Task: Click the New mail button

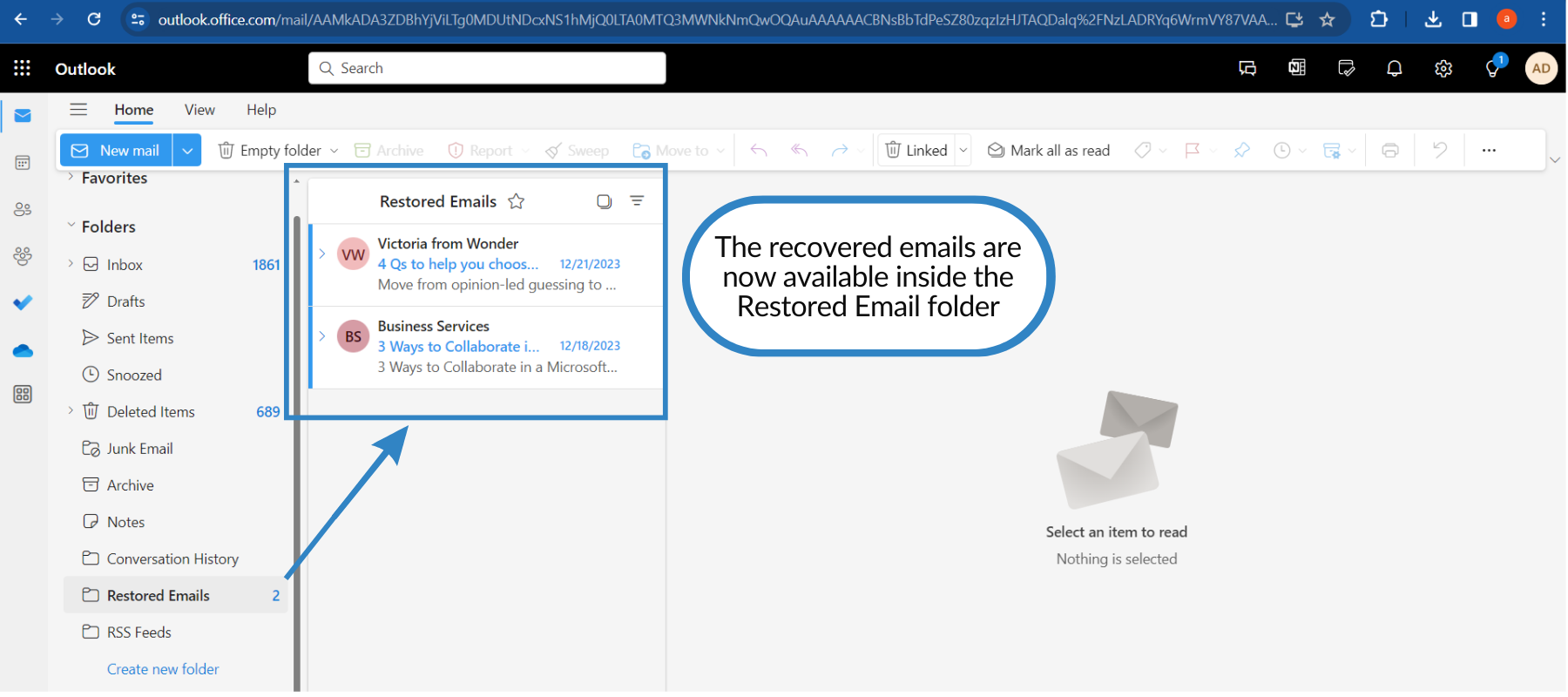Action: click(x=117, y=151)
